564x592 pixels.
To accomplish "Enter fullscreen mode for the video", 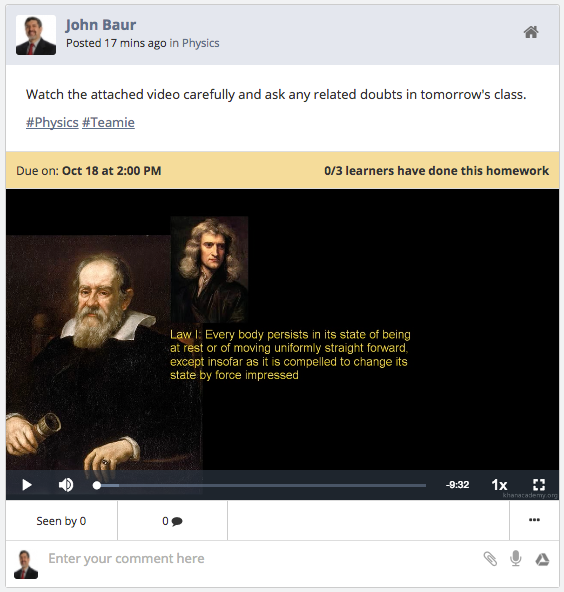I will pyautogui.click(x=539, y=485).
